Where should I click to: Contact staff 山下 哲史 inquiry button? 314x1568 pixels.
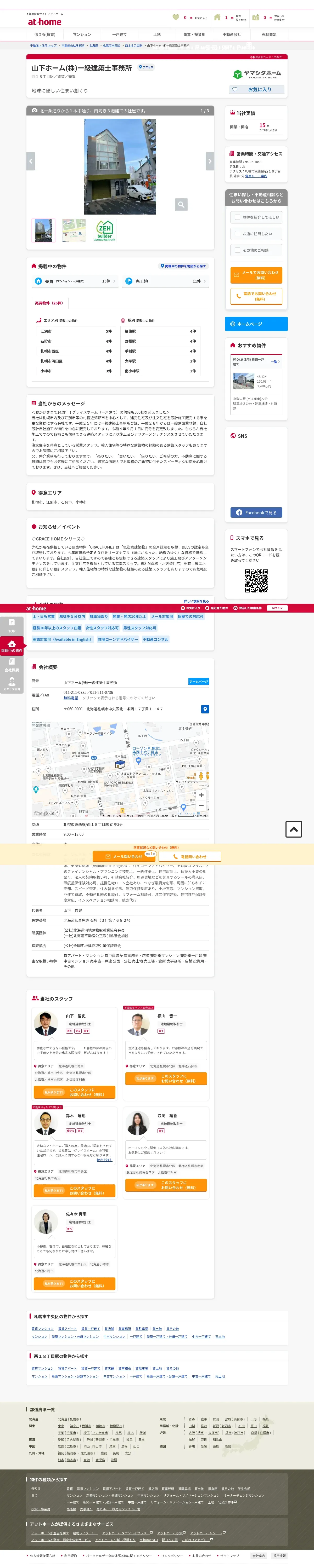(74, 1092)
